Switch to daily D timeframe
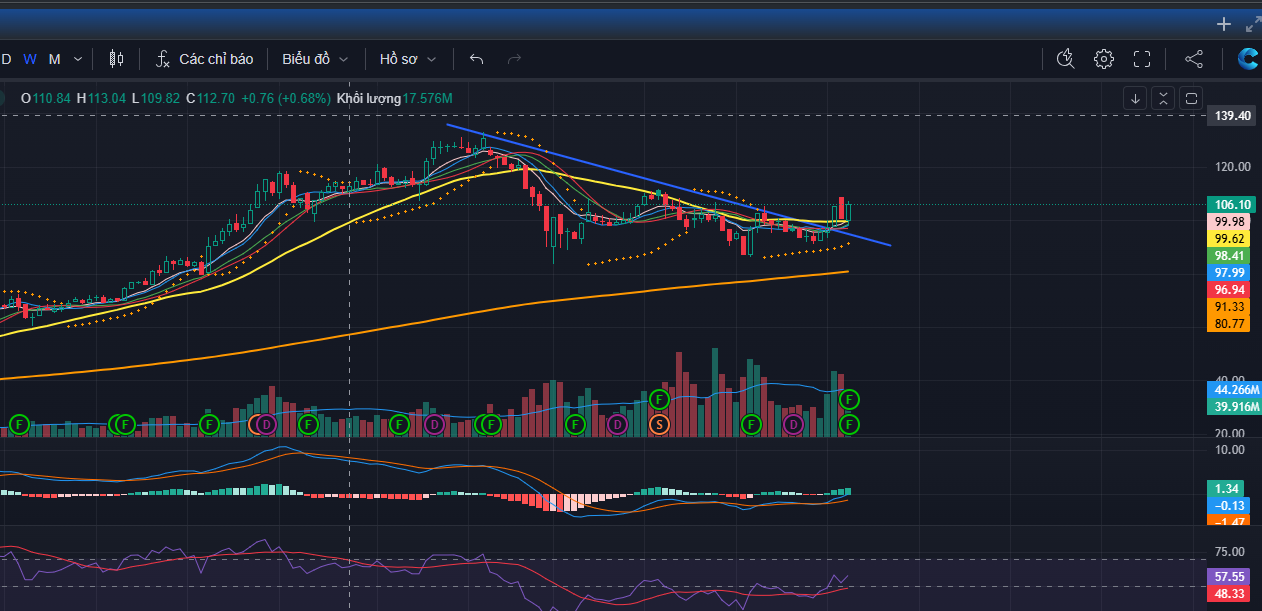This screenshot has width=1262, height=611. coord(6,59)
